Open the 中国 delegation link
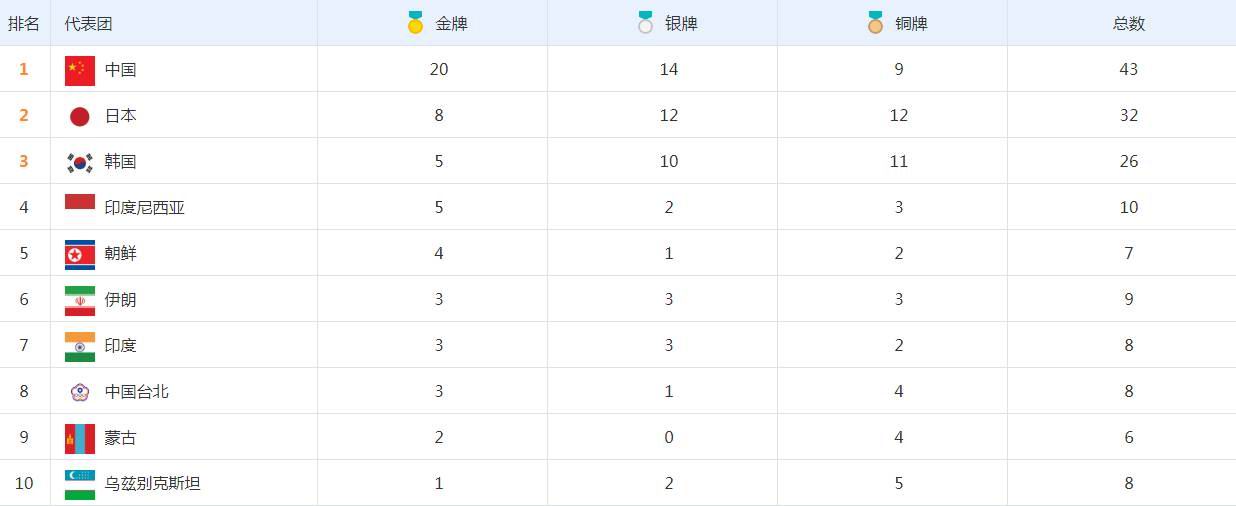Image resolution: width=1236 pixels, height=506 pixels. pos(120,70)
